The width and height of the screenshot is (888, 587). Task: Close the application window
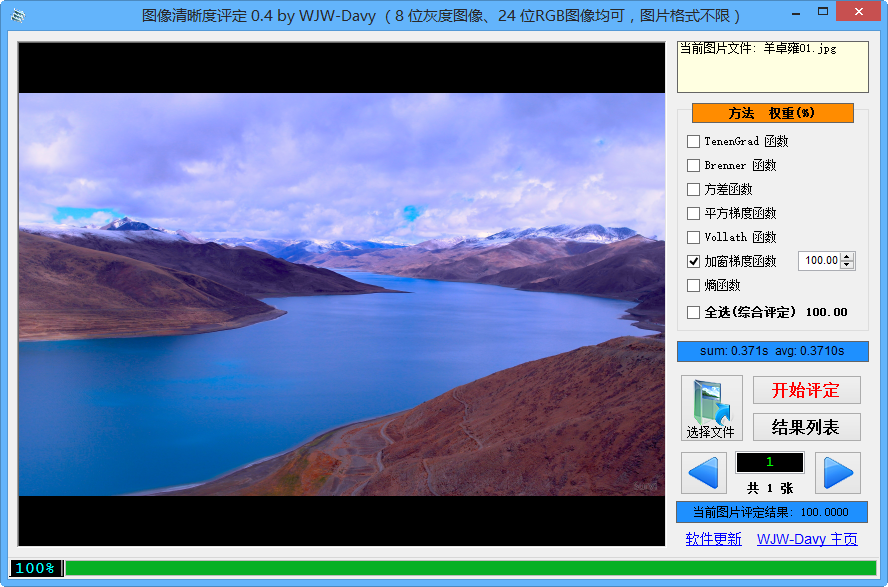point(859,12)
